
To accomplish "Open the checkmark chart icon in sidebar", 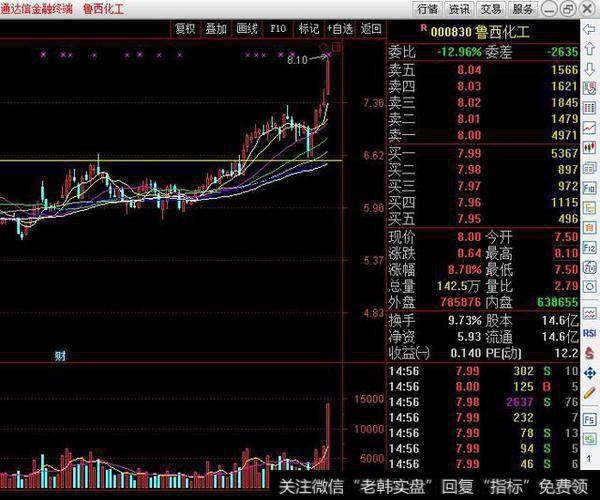I will pos(589,88).
